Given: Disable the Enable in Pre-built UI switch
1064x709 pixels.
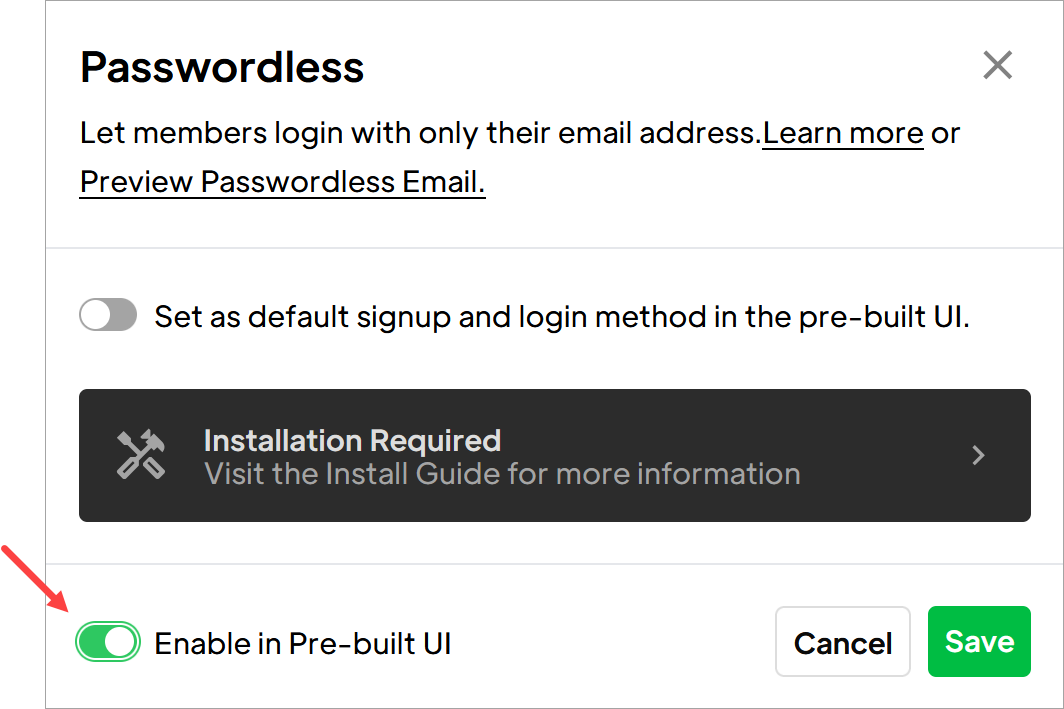Looking at the screenshot, I should pos(108,642).
